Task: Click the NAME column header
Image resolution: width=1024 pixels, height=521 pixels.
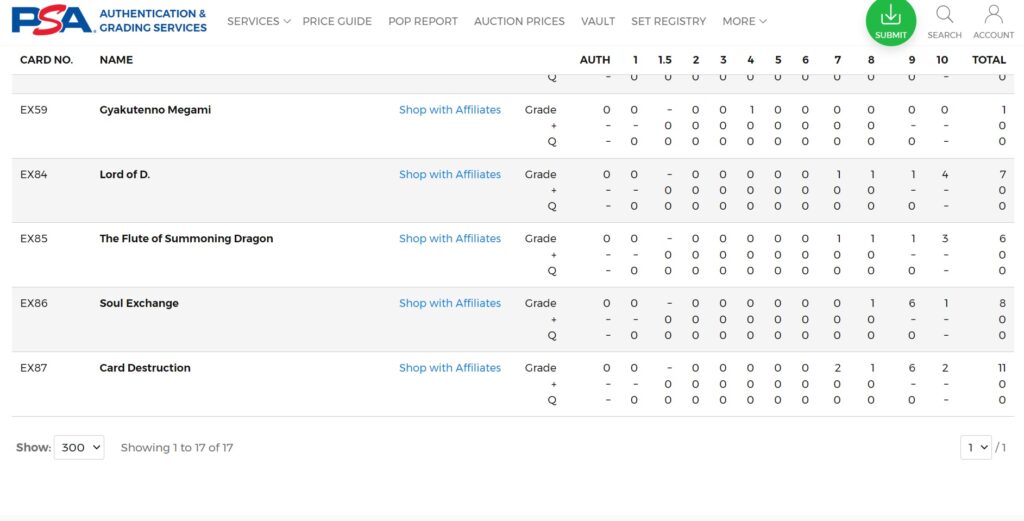Action: click(116, 59)
